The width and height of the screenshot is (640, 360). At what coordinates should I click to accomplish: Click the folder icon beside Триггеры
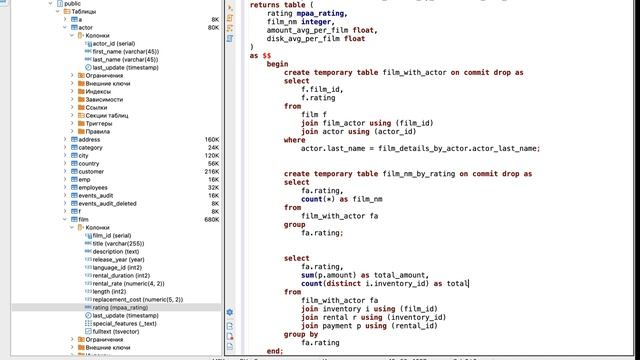(x=81, y=123)
